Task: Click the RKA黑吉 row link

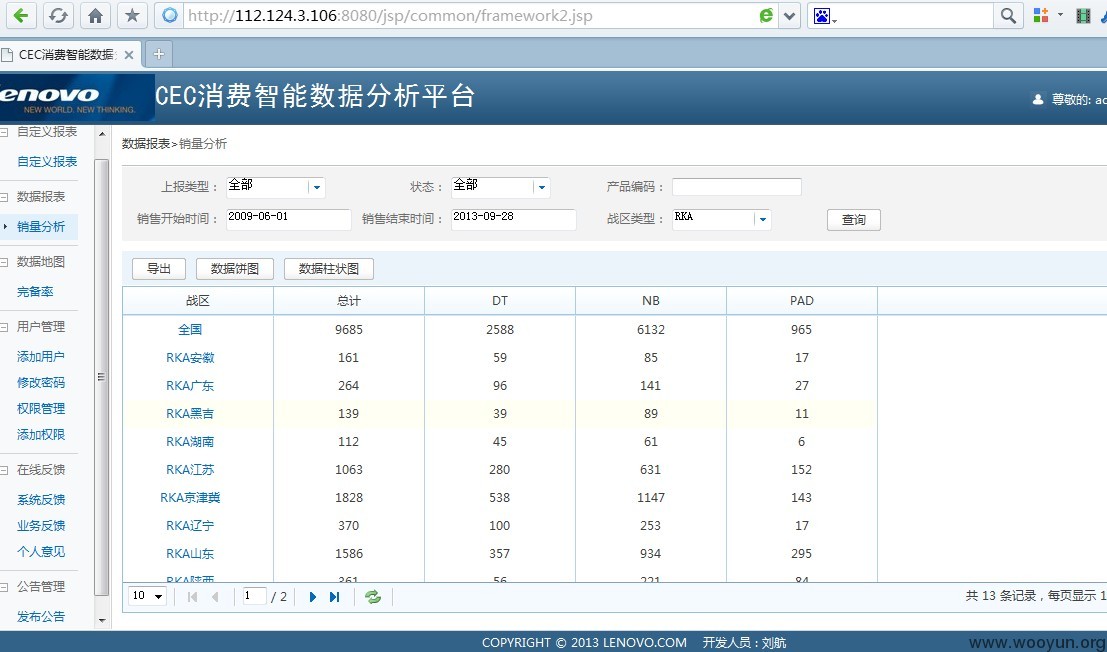Action: pyautogui.click(x=190, y=413)
